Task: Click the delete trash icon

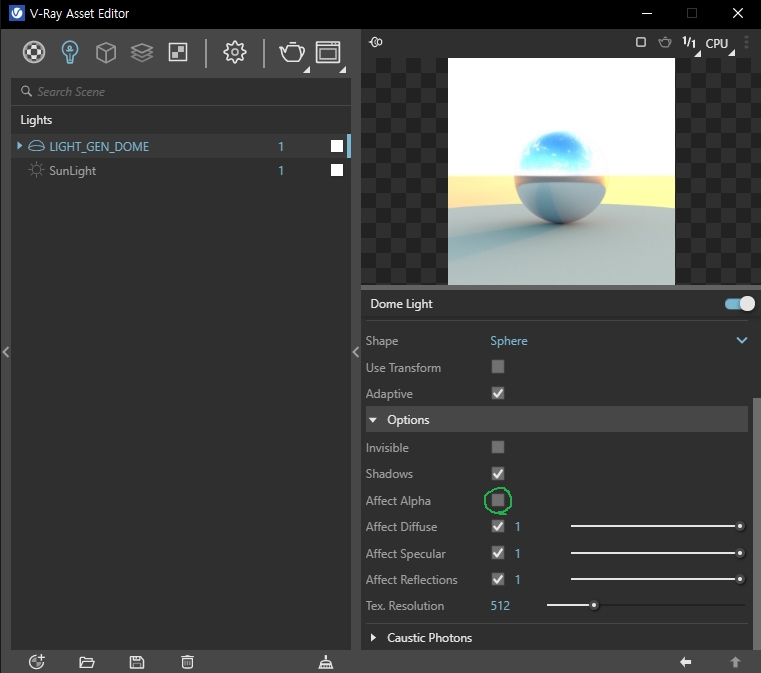Action: pos(187,662)
